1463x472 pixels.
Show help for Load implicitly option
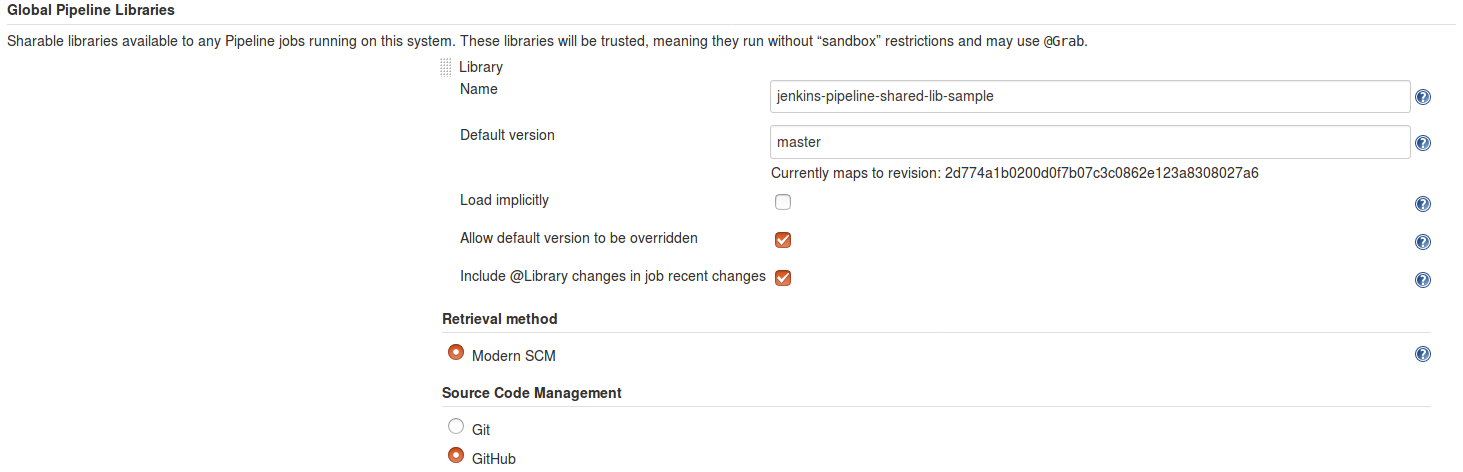click(1423, 204)
